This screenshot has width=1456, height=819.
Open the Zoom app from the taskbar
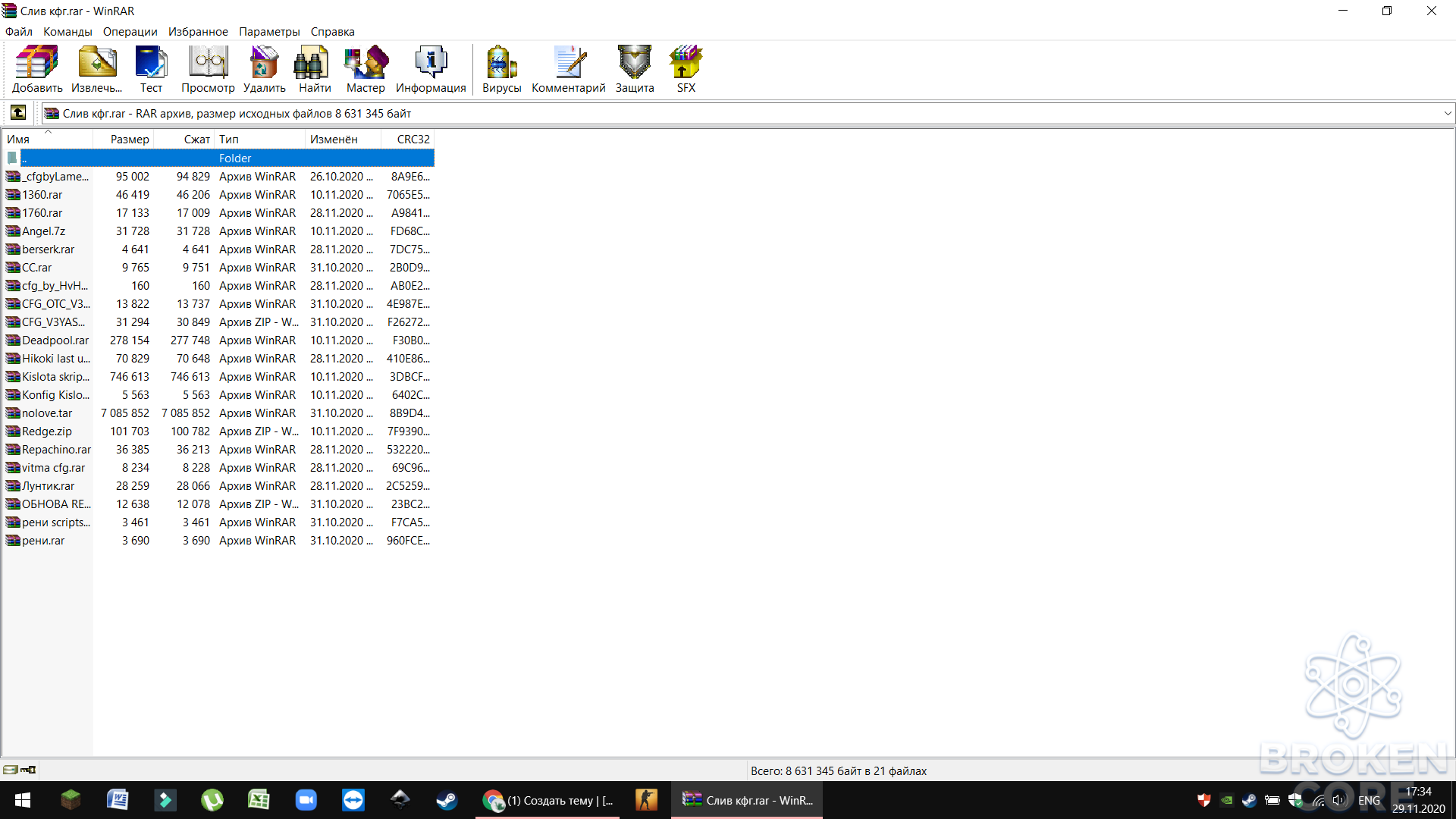pyautogui.click(x=306, y=800)
